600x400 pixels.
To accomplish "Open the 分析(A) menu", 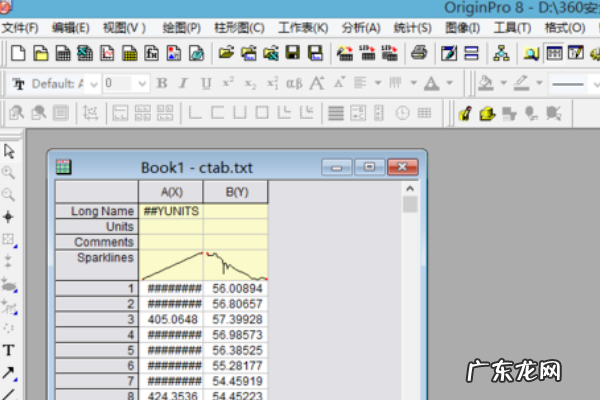I will pyautogui.click(x=359, y=27).
